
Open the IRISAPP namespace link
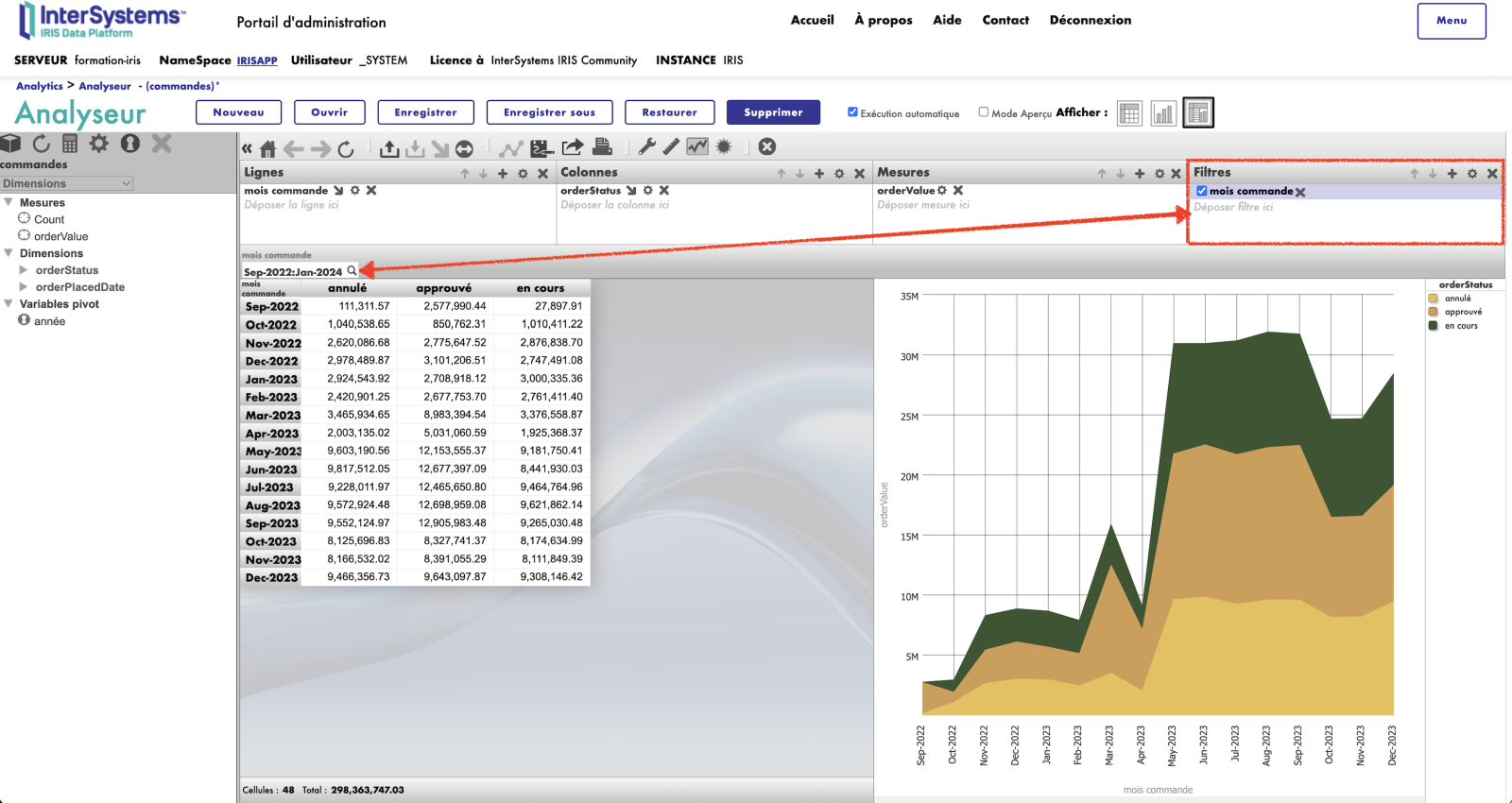pyautogui.click(x=256, y=60)
